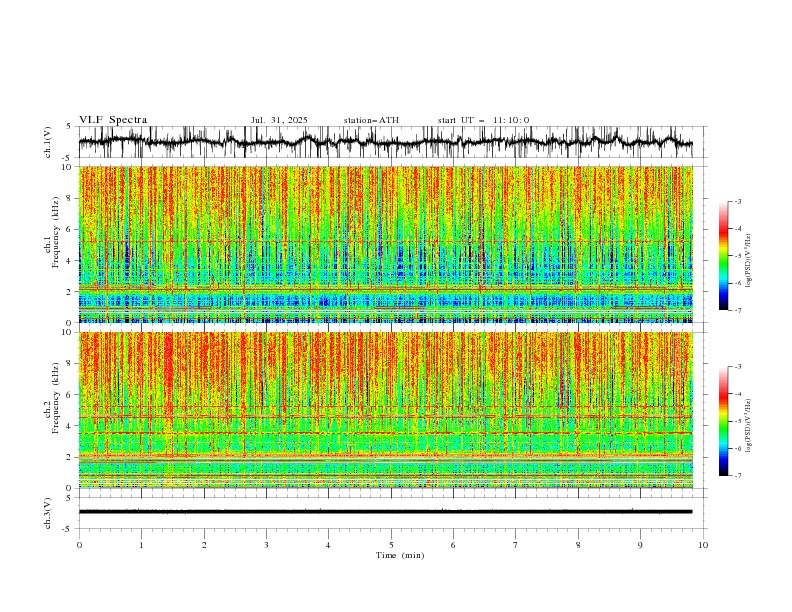Click time axis tick label "7"
The width and height of the screenshot is (792, 612).
coord(516,545)
